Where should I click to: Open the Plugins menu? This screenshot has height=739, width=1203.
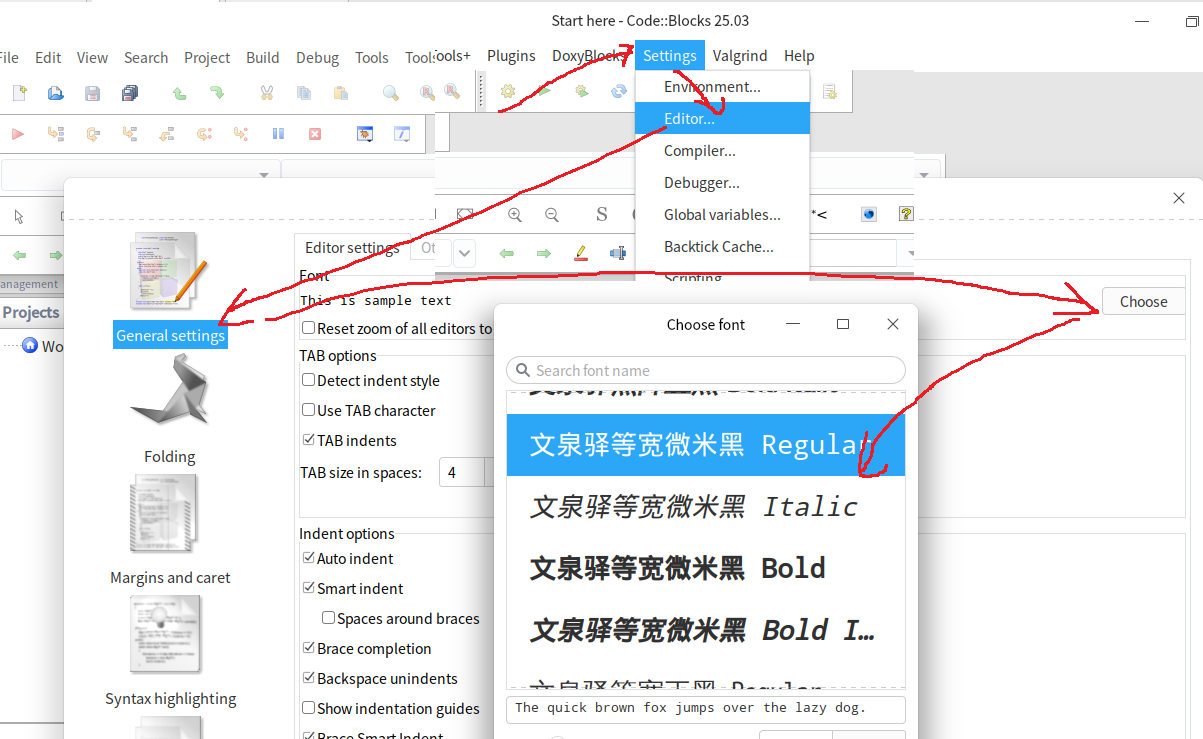511,56
